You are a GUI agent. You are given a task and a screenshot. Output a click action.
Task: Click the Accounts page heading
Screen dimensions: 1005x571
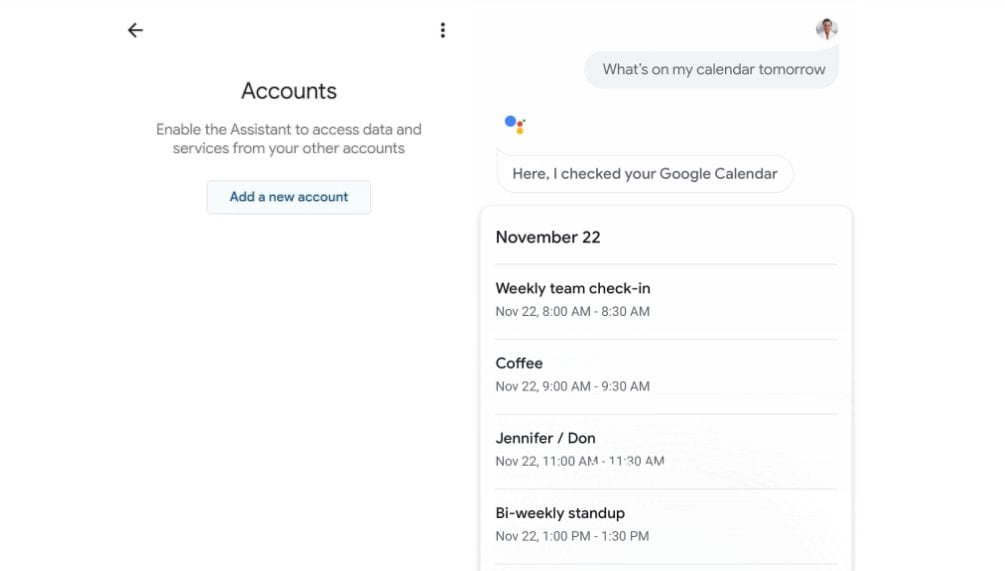click(289, 91)
